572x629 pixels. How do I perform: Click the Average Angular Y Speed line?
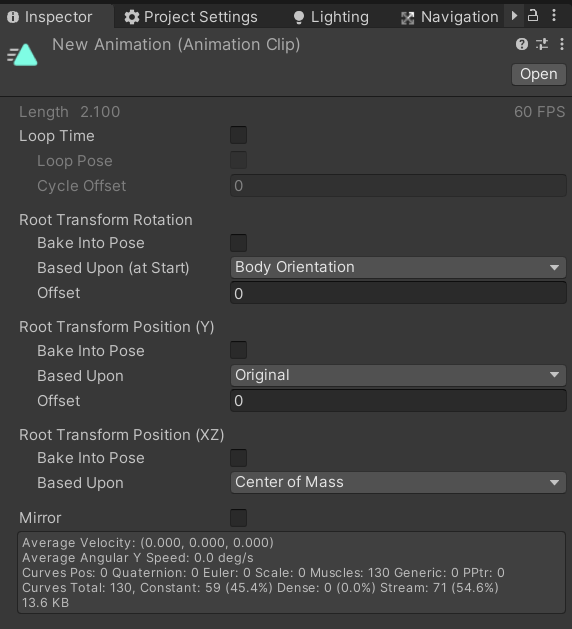138,558
